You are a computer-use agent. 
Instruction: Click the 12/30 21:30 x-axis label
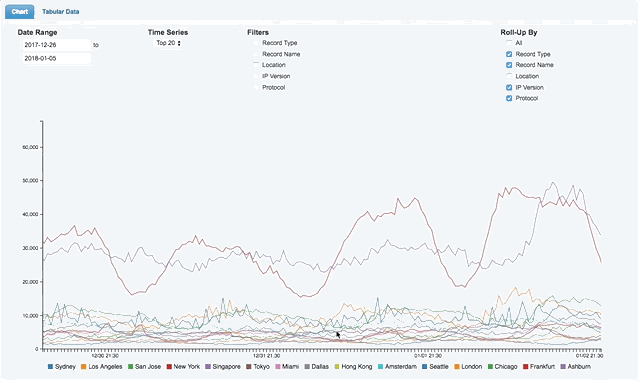click(x=105, y=356)
